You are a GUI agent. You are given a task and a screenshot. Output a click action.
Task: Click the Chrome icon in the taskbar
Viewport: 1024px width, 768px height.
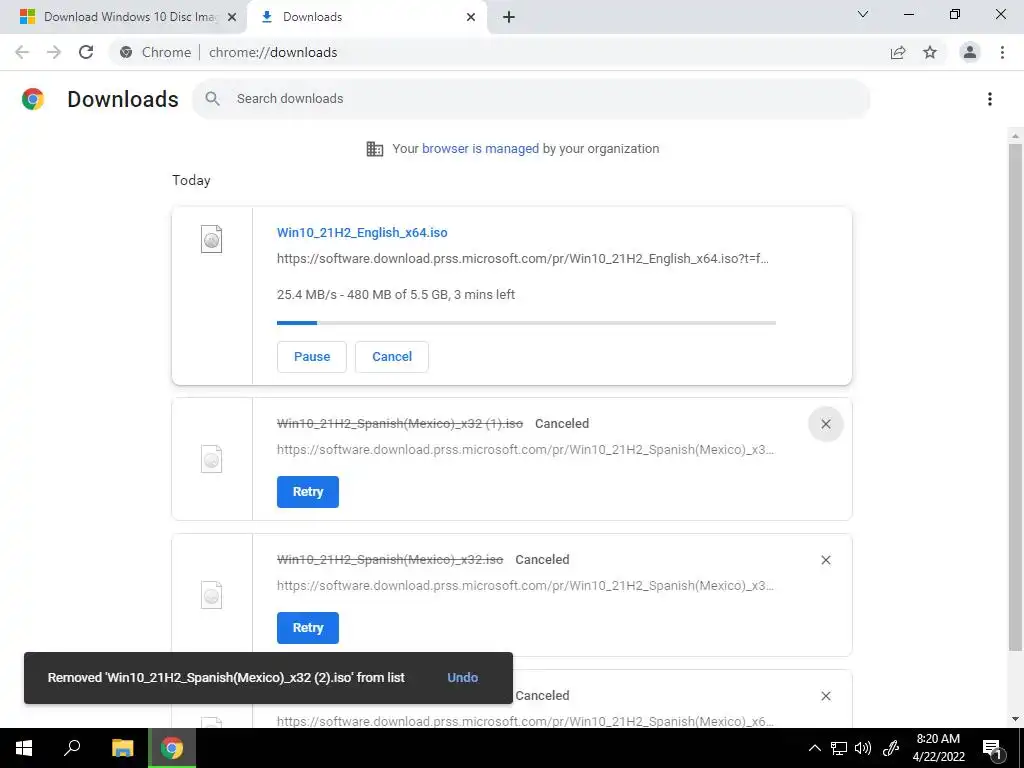click(x=172, y=748)
